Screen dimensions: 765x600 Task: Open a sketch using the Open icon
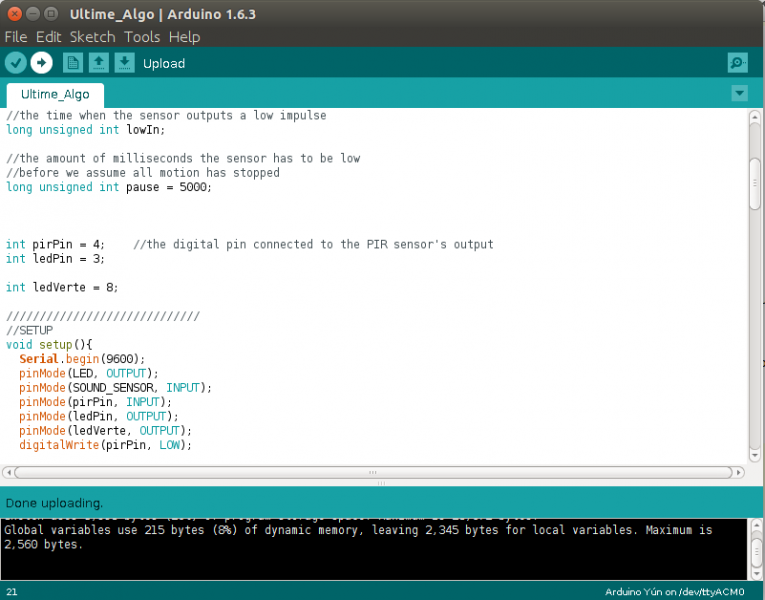(99, 63)
